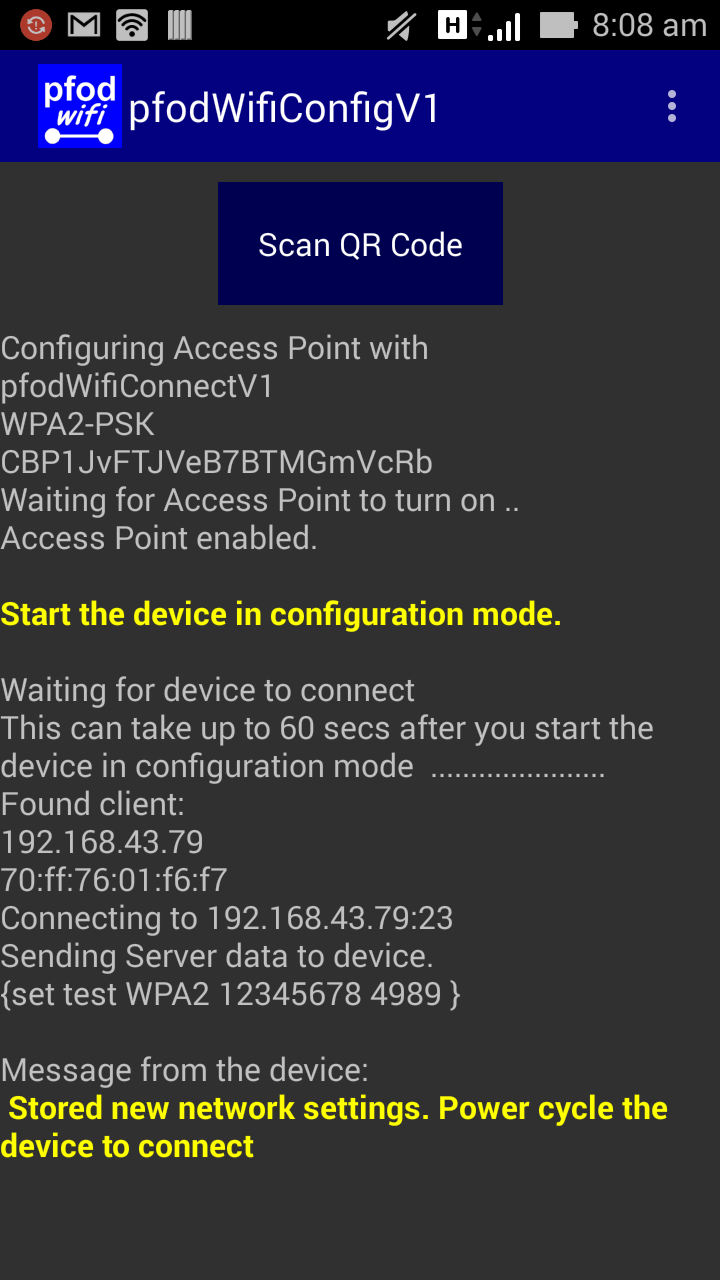
Task: Tap the 8:08 am clock
Action: click(x=649, y=25)
